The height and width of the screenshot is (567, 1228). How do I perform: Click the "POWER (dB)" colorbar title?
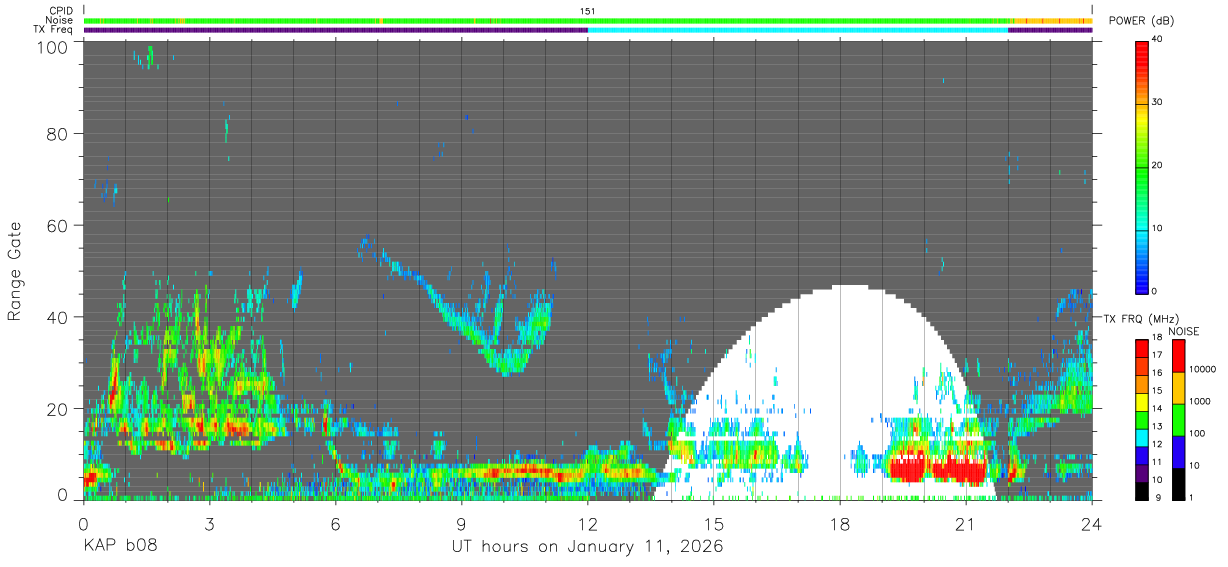point(1141,21)
